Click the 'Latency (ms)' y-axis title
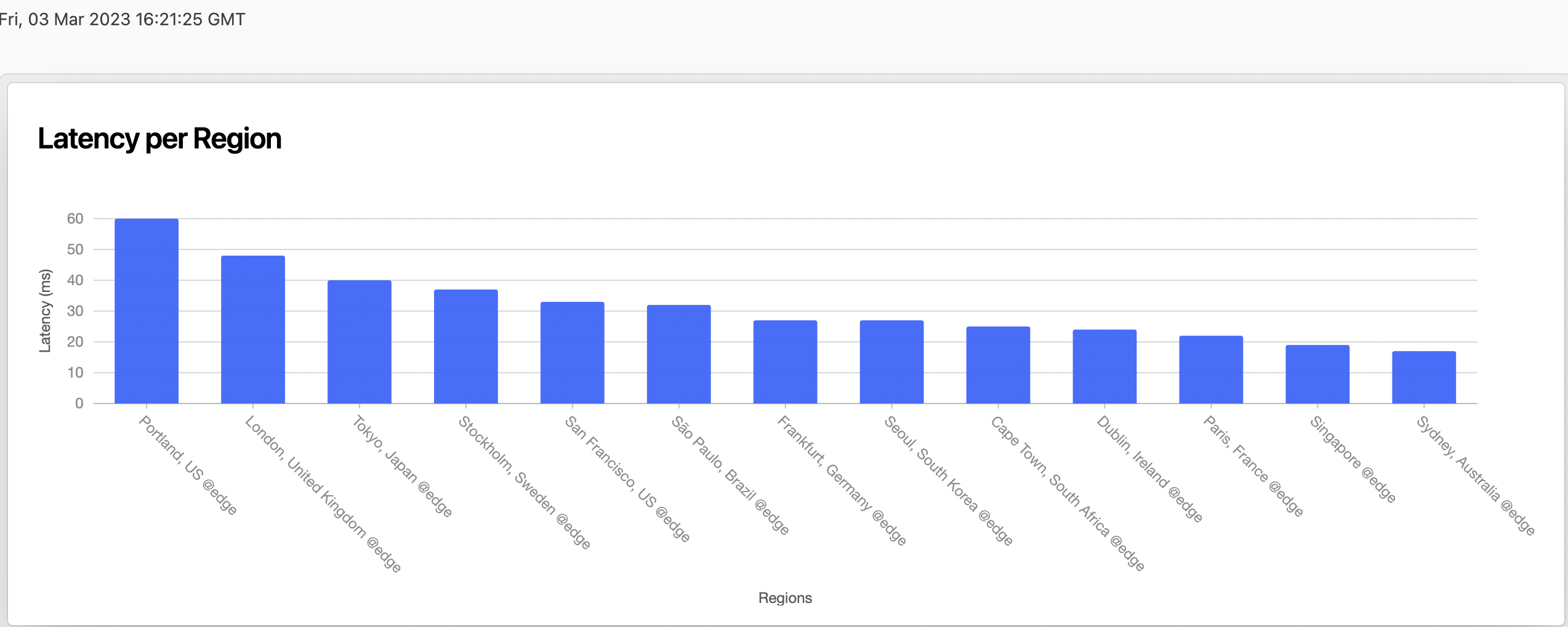The width and height of the screenshot is (1568, 627). point(45,311)
